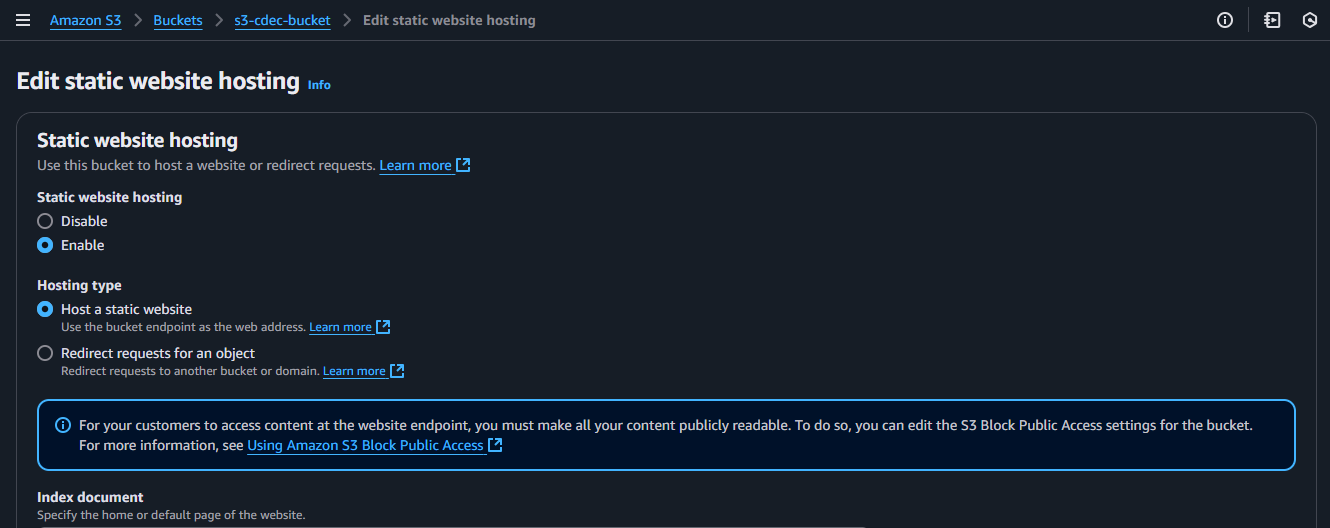Choose Redirect requests for an object

tap(45, 353)
